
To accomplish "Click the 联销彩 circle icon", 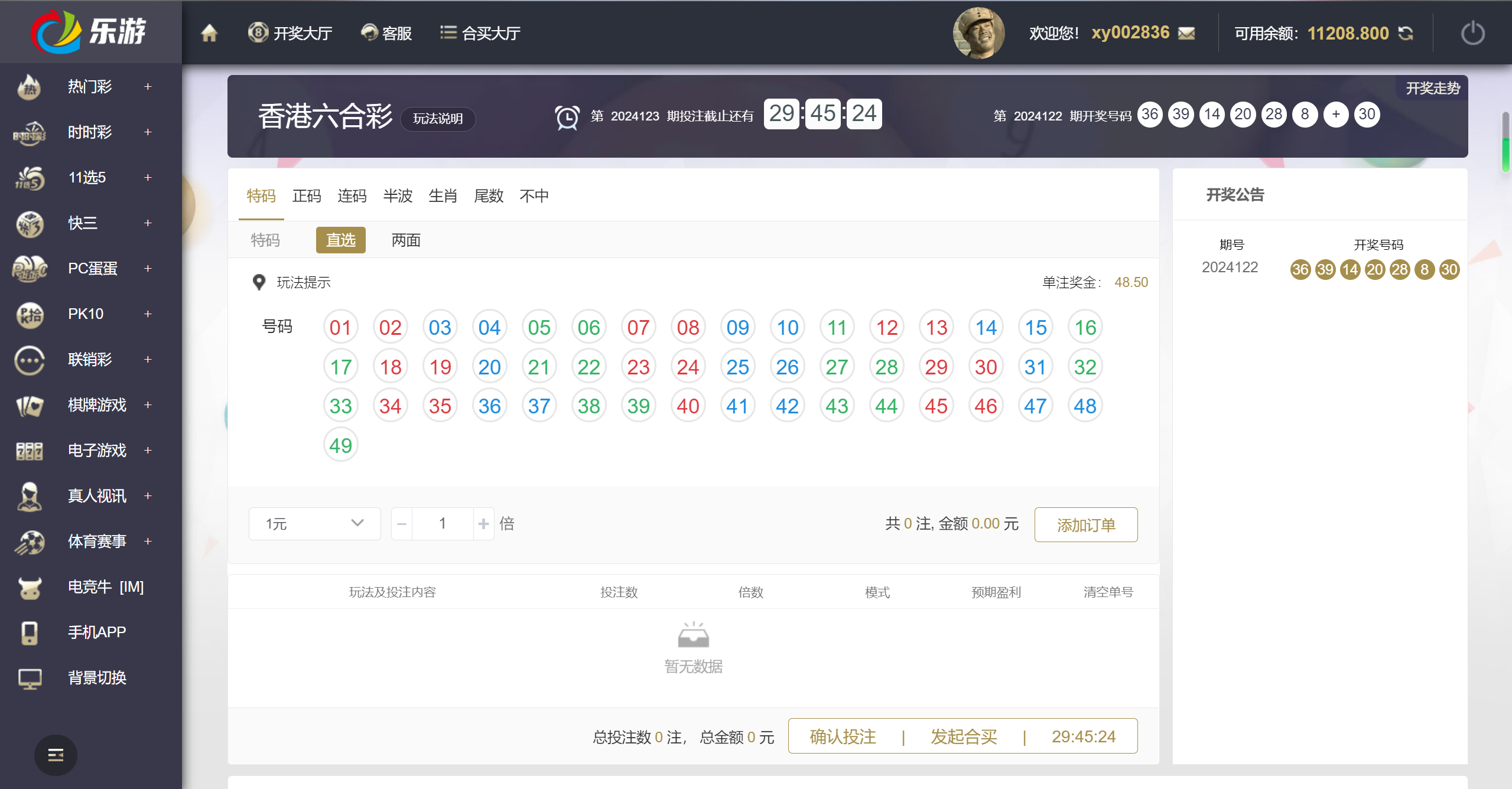I will click(29, 360).
